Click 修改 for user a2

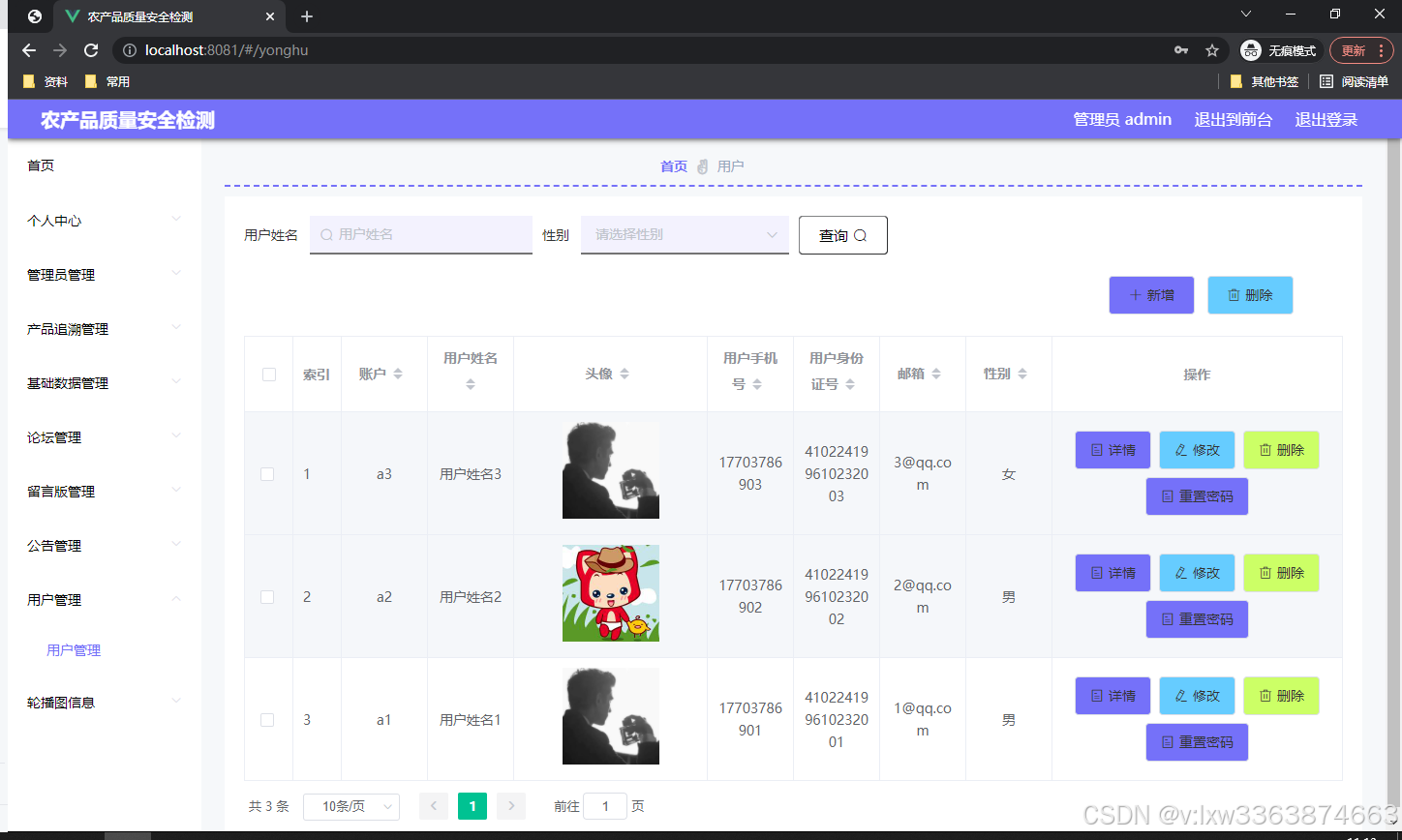pyautogui.click(x=1197, y=573)
